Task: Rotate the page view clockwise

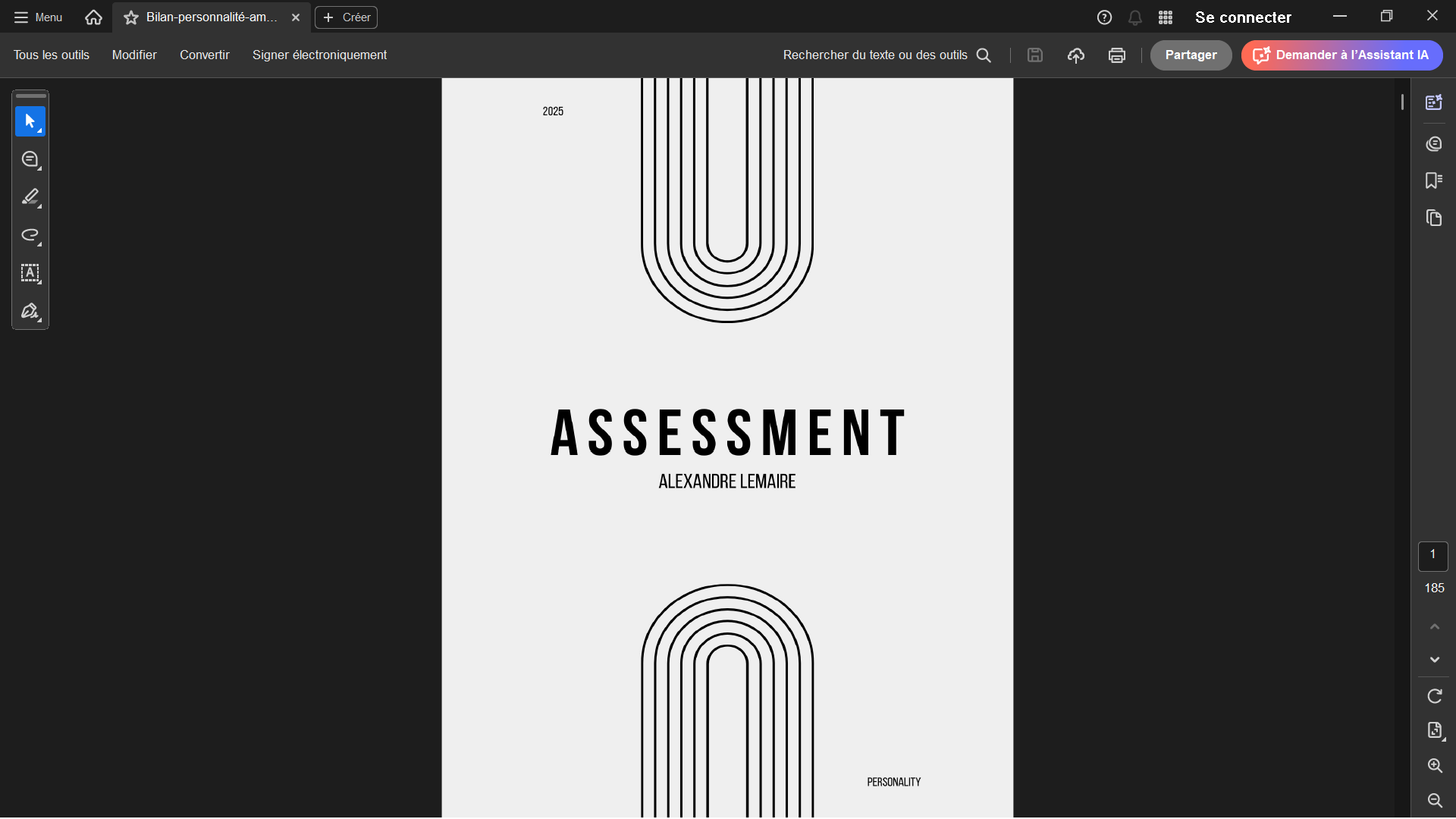Action: point(1434,696)
